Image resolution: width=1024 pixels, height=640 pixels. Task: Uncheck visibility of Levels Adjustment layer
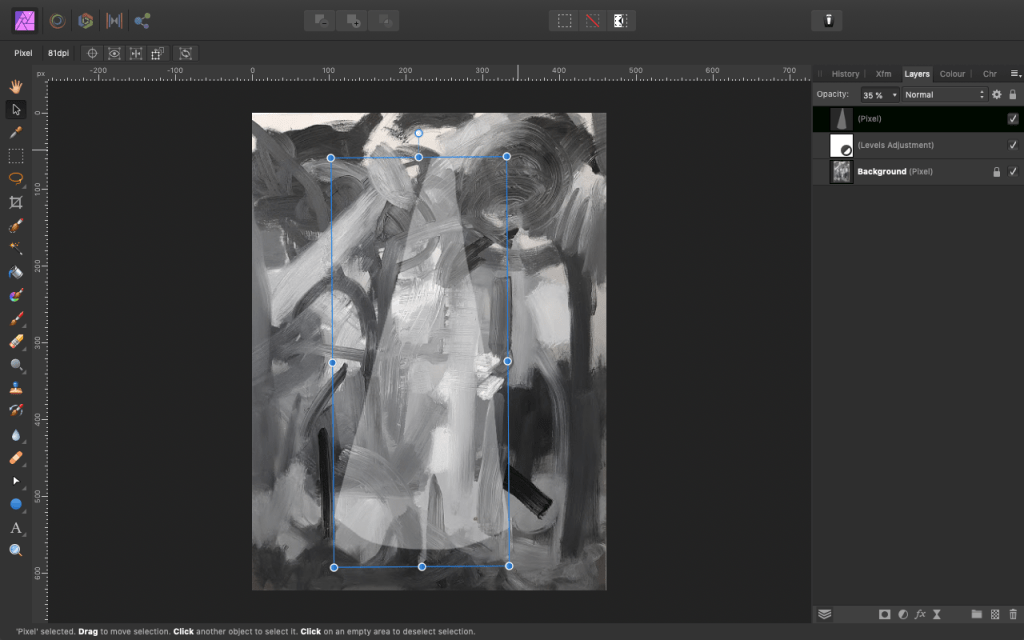(x=1013, y=145)
